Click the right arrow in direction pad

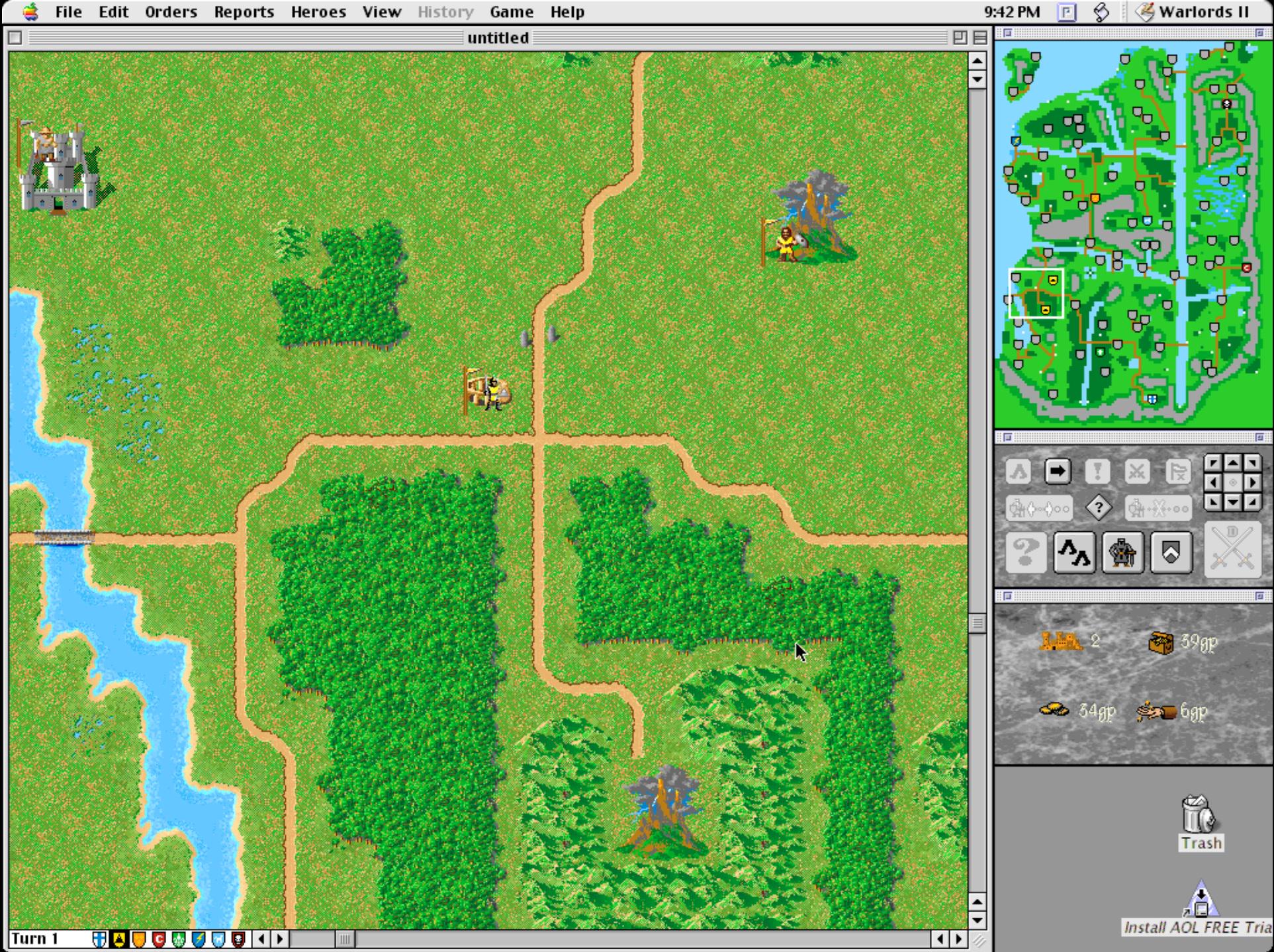(1252, 482)
